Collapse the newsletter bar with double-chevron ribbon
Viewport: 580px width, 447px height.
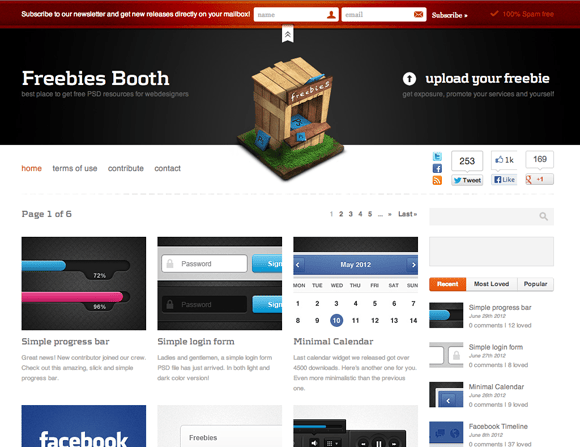pos(287,34)
